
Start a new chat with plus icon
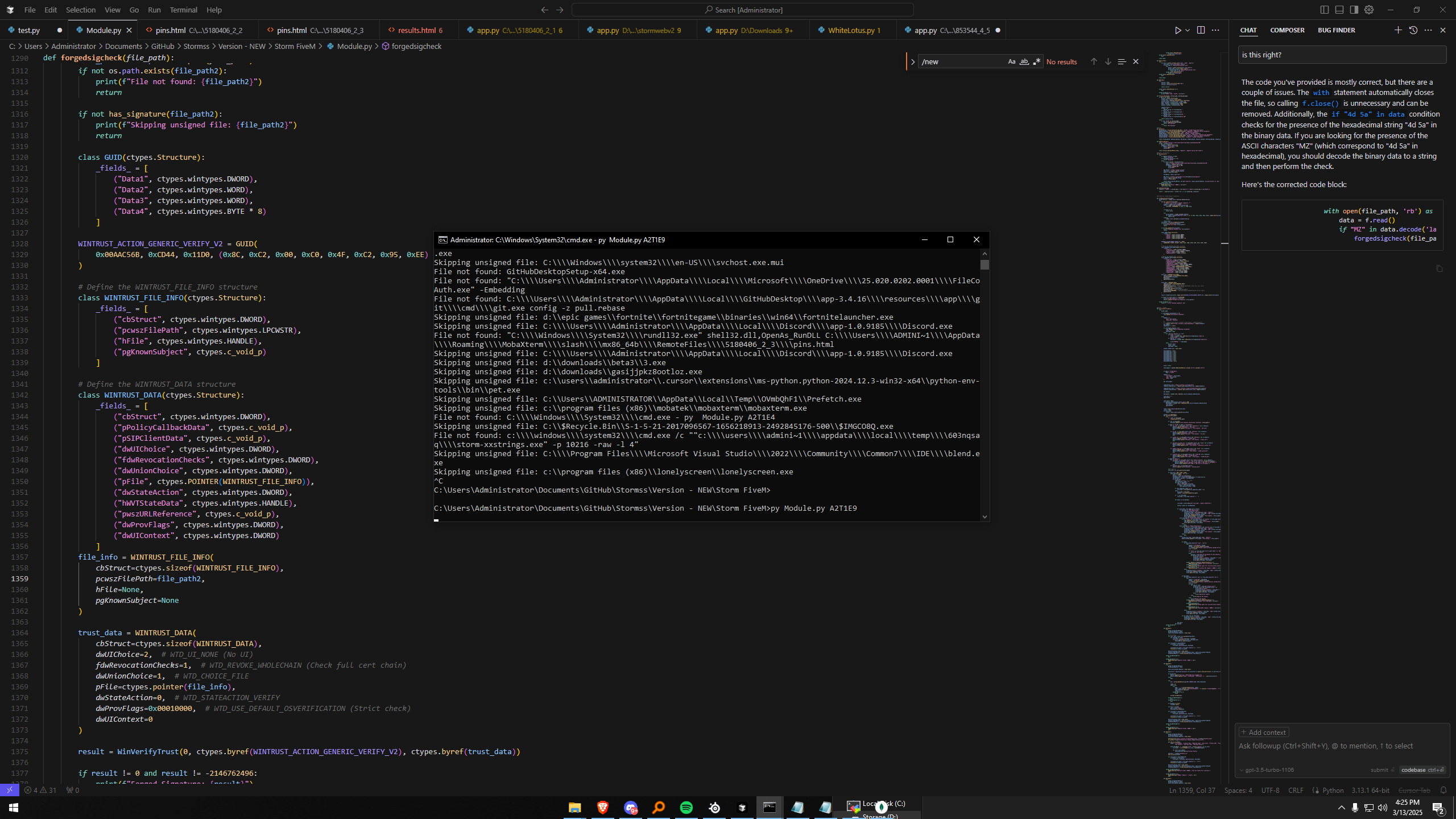coord(1398,30)
